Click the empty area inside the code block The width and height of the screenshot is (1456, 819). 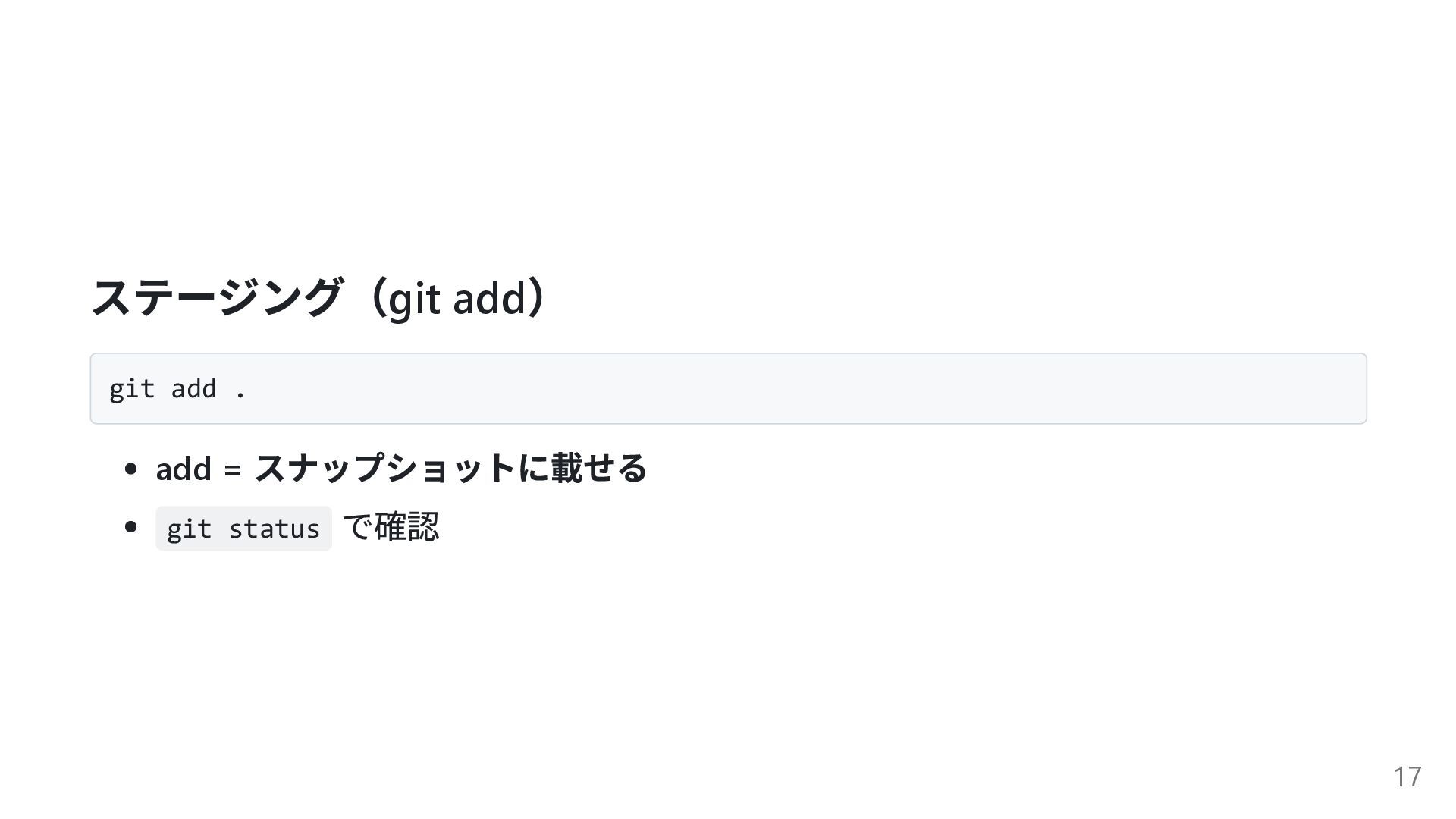(x=758, y=388)
